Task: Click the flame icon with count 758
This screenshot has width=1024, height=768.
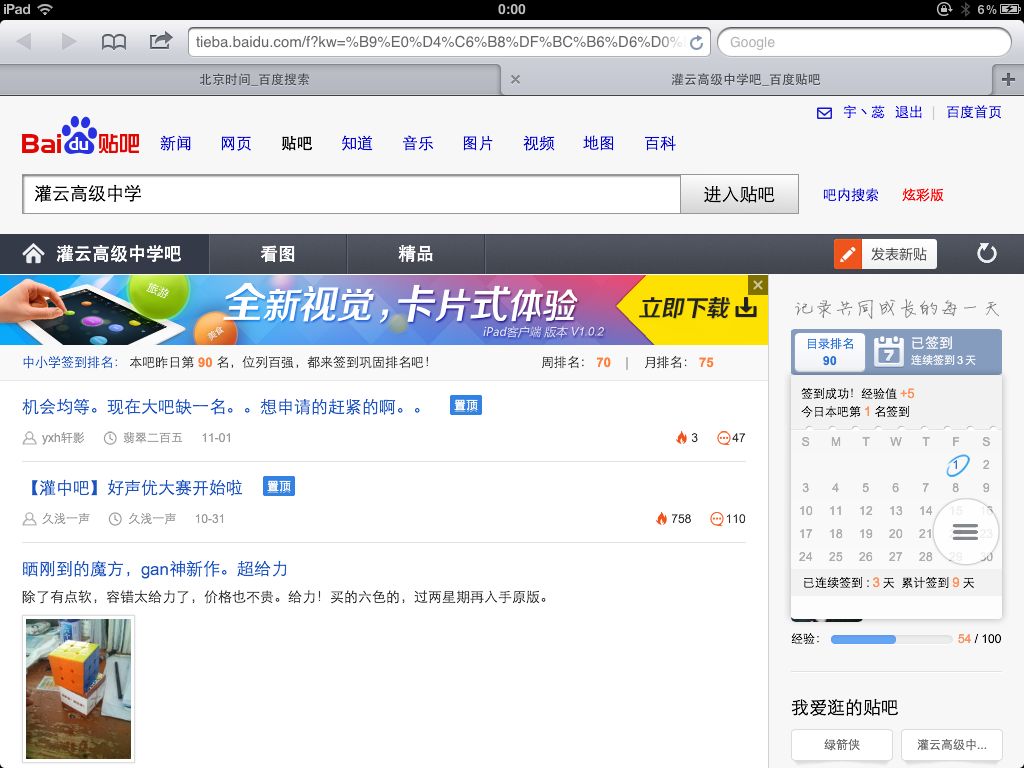Action: [x=662, y=519]
